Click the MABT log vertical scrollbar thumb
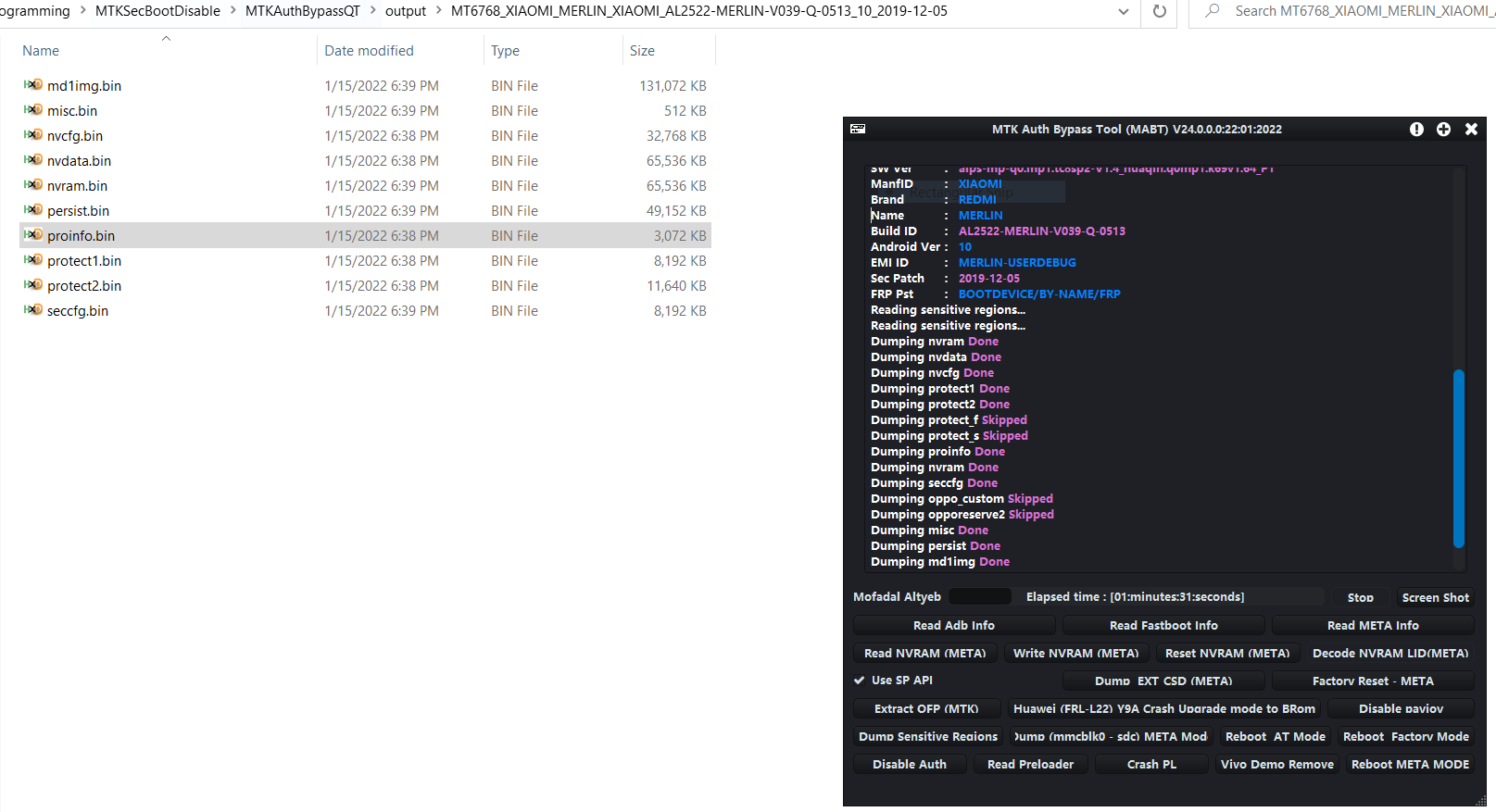1496x812 pixels. coord(1459,458)
